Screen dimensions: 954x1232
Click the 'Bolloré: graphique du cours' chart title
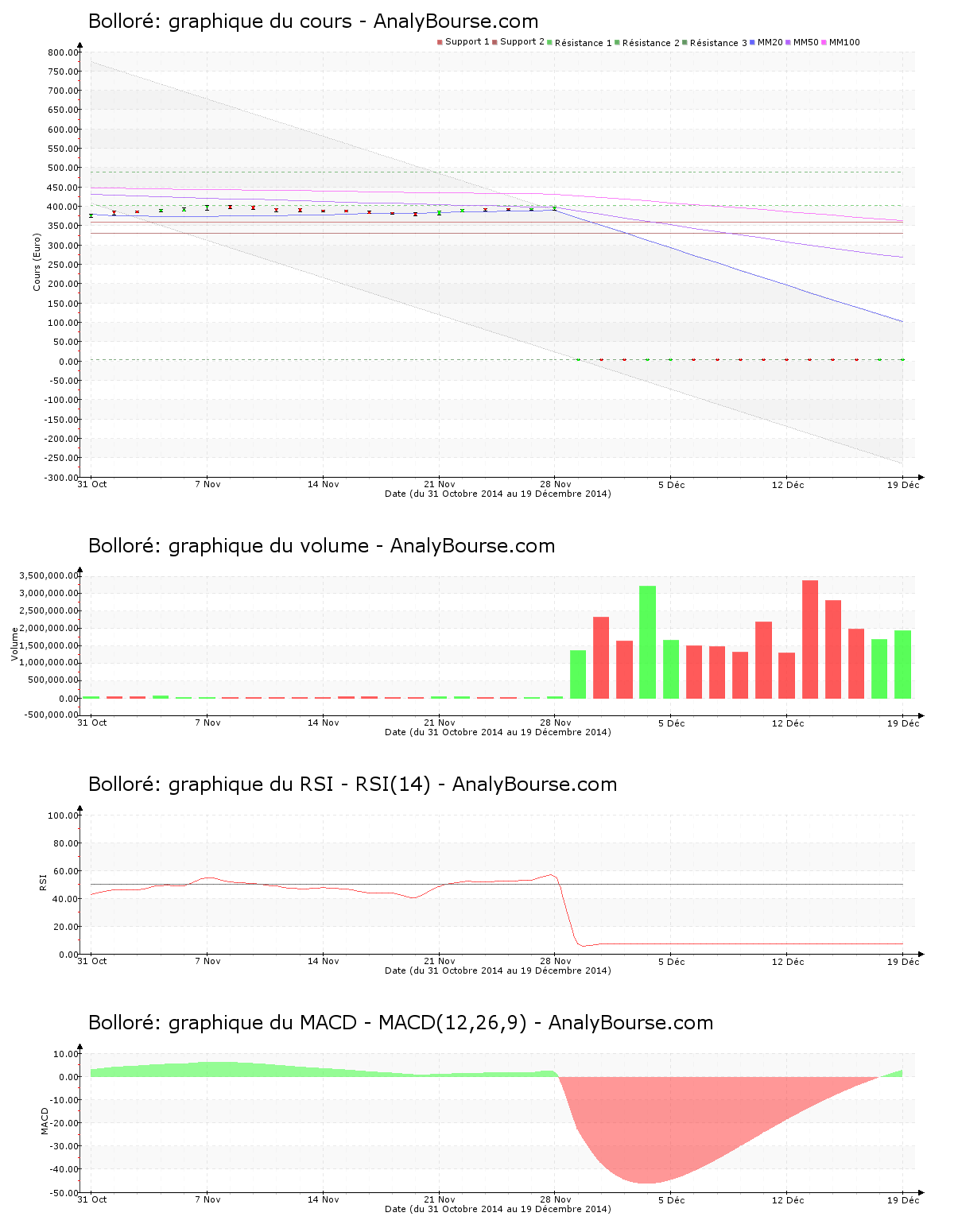tap(313, 21)
